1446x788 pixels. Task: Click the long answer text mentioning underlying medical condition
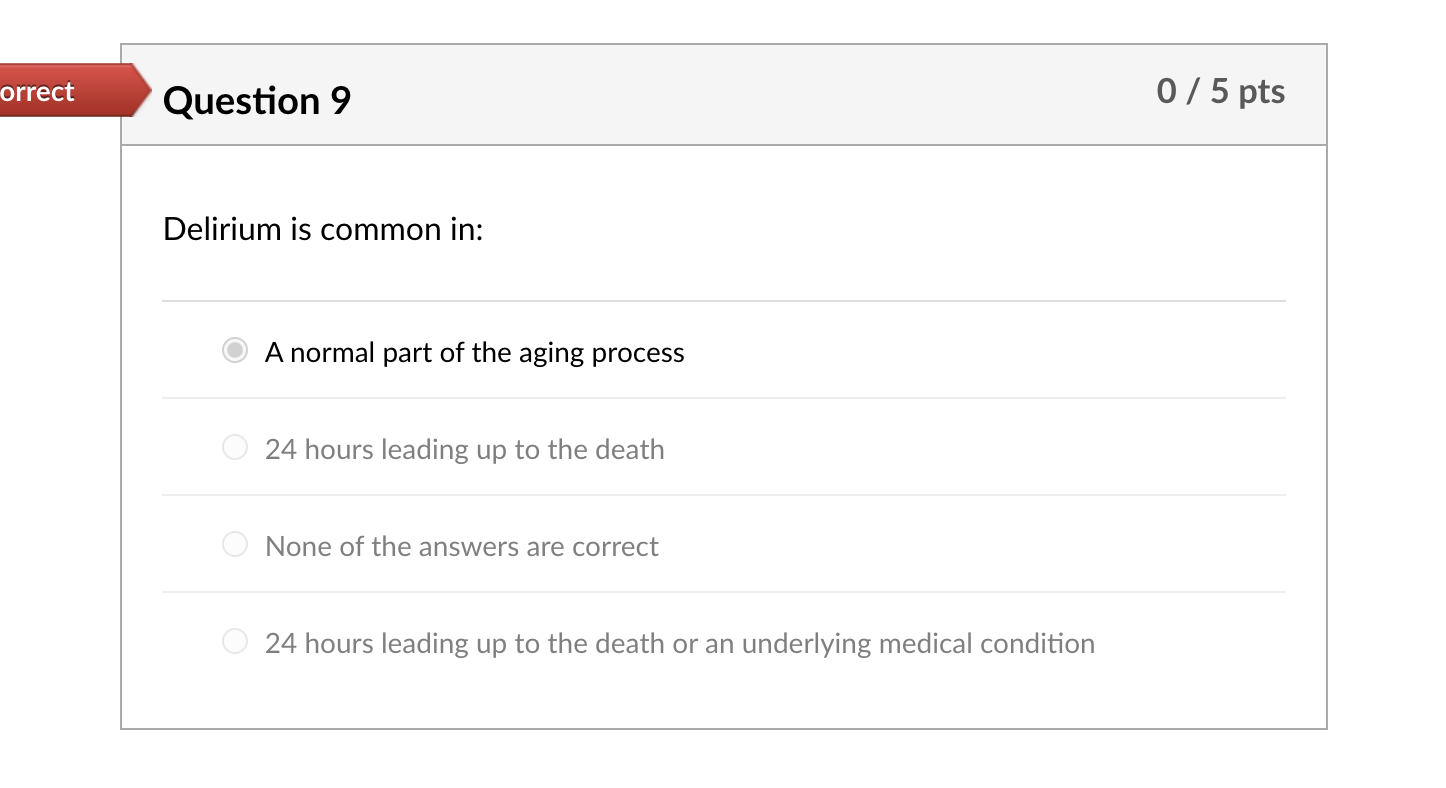(679, 643)
